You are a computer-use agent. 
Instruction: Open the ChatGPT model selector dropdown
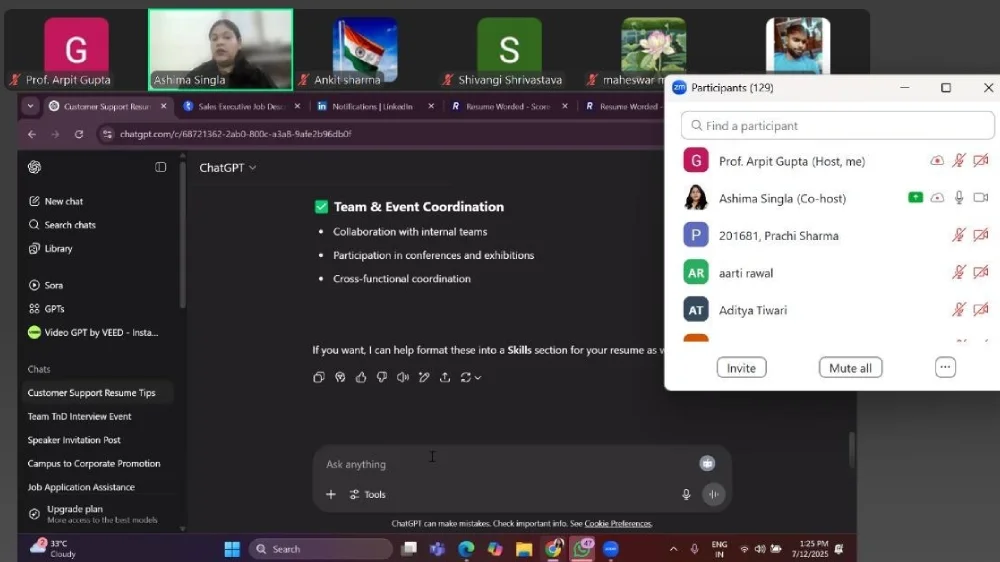pyautogui.click(x=227, y=168)
